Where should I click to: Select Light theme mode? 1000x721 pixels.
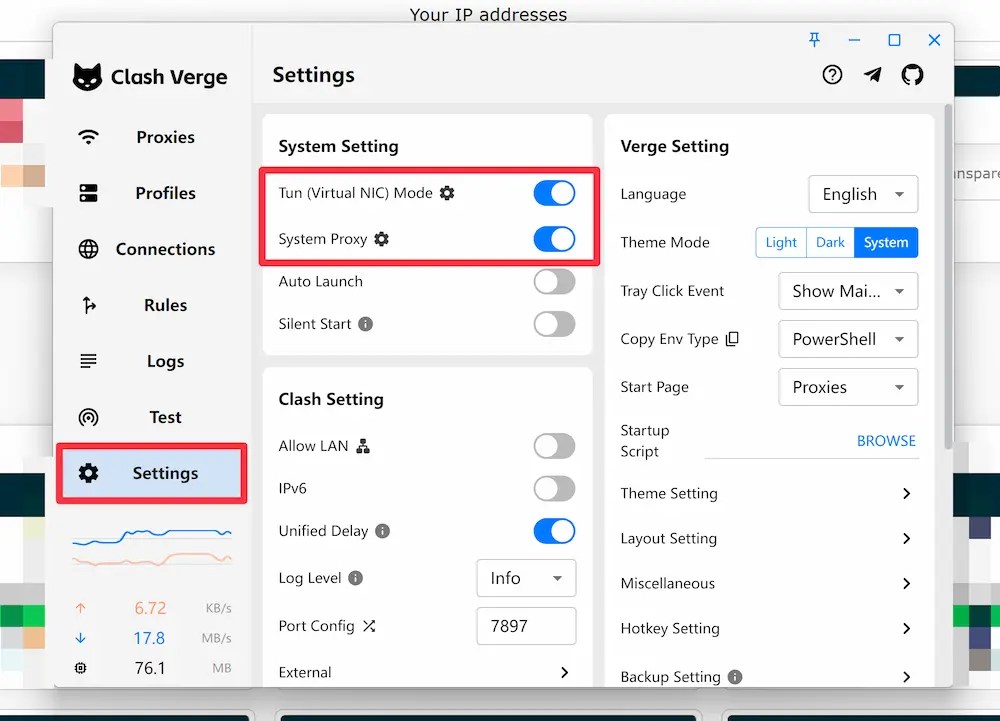point(781,242)
